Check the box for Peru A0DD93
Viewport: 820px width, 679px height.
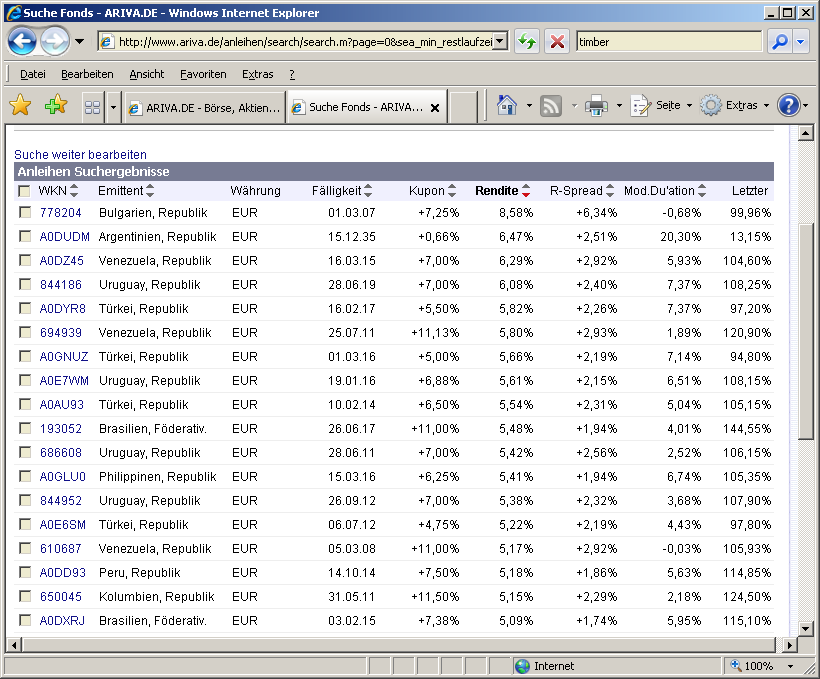tap(25, 572)
